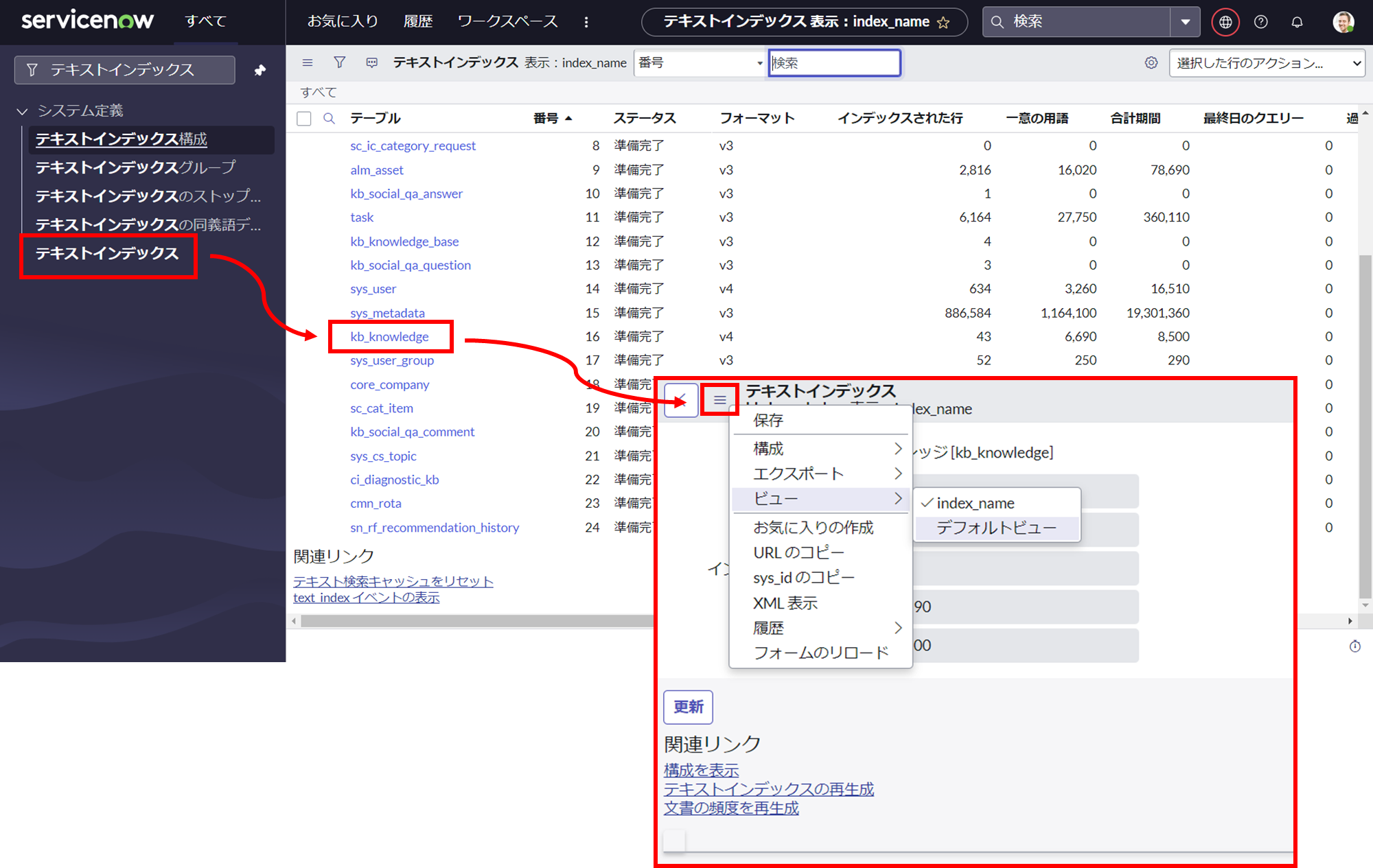Toggle the select-all rows checkbox

(x=303, y=118)
